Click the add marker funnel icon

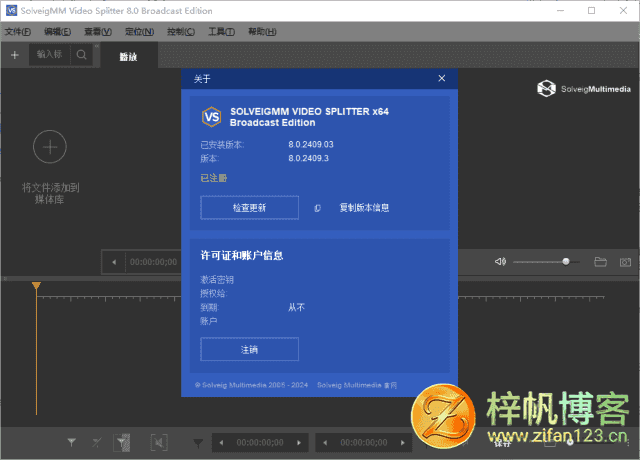pyautogui.click(x=71, y=442)
